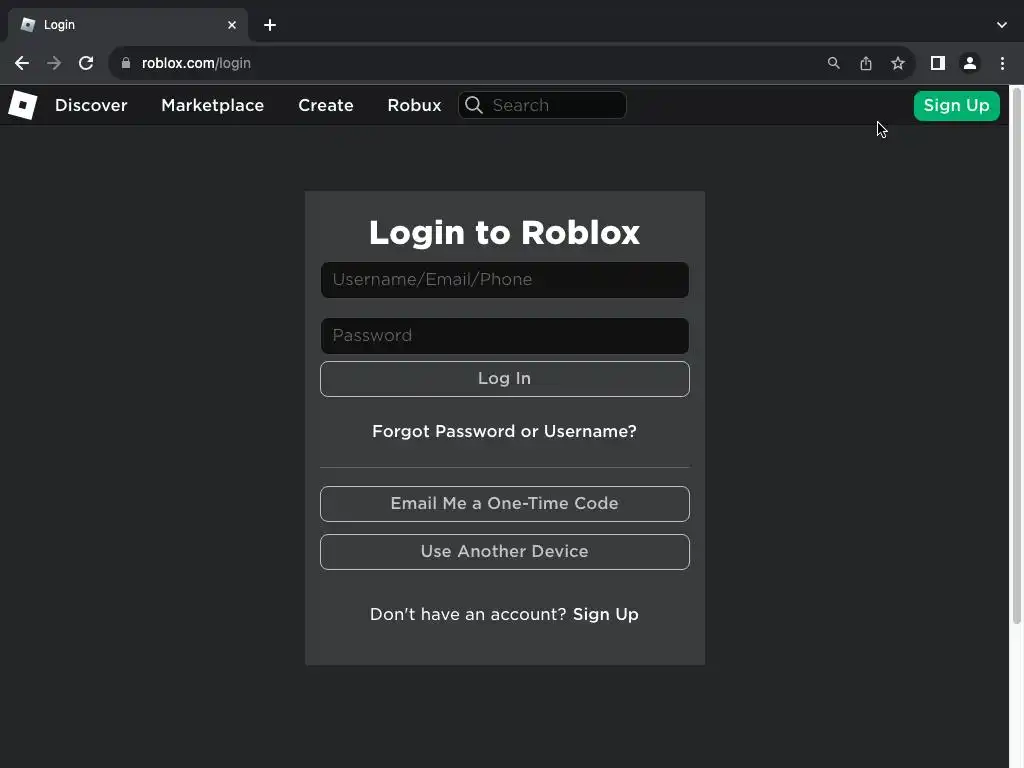
Task: Open the Marketplace menu item
Action: pos(213,105)
